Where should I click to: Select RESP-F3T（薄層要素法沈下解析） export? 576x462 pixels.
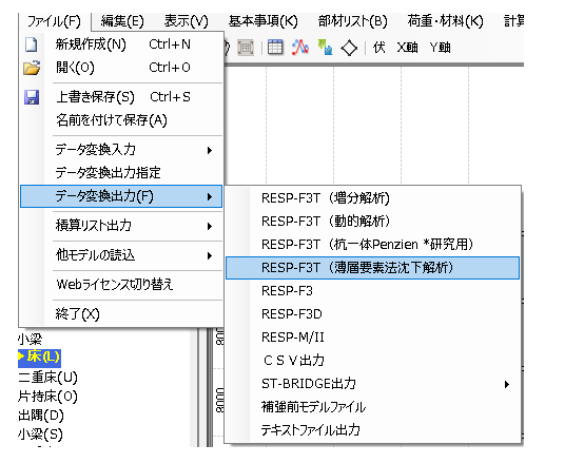[x=373, y=268]
